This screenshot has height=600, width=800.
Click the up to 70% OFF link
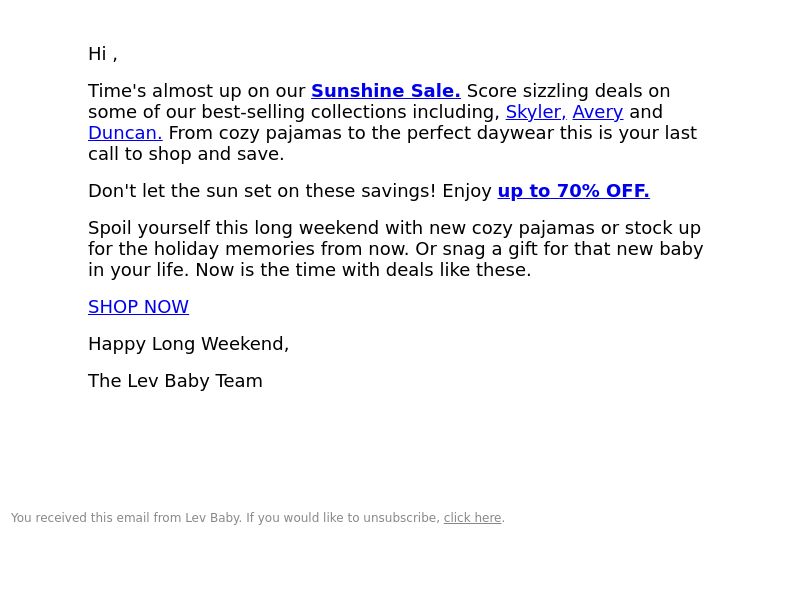(573, 191)
